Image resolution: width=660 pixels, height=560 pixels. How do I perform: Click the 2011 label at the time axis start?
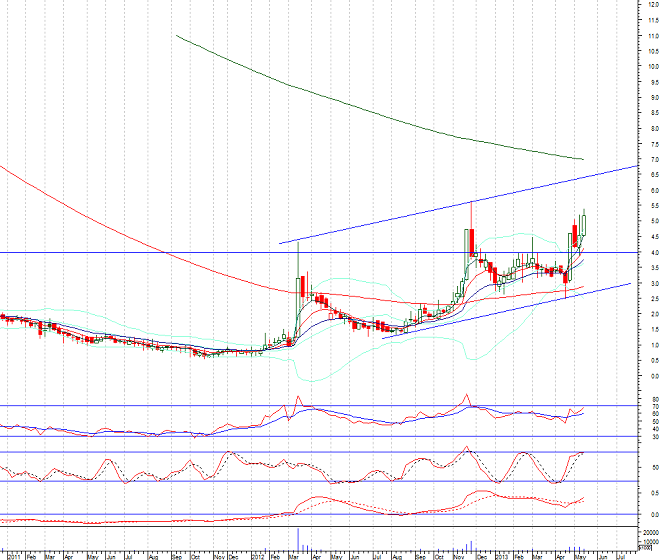(12, 553)
